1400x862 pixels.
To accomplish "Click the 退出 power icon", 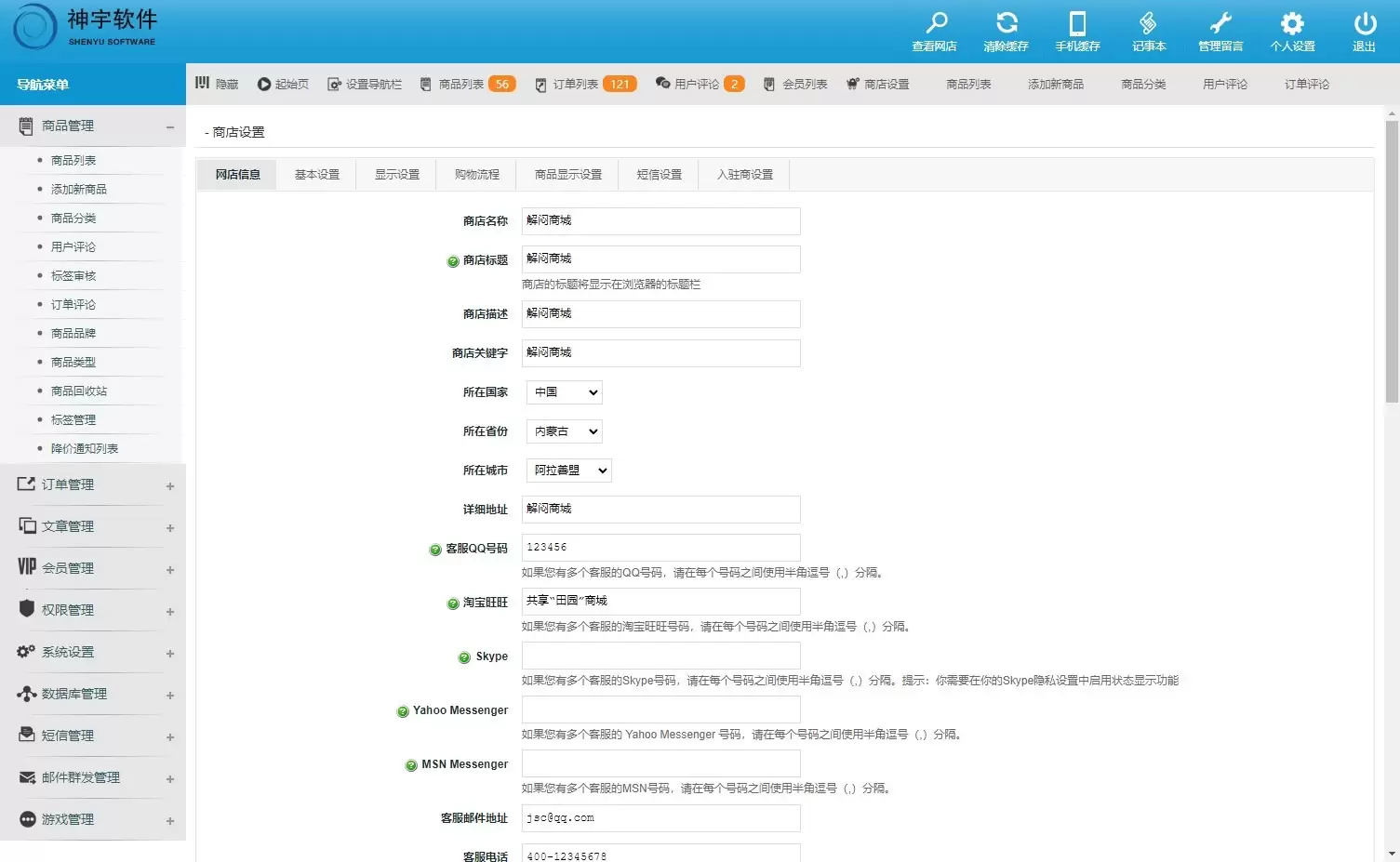I will click(1364, 23).
